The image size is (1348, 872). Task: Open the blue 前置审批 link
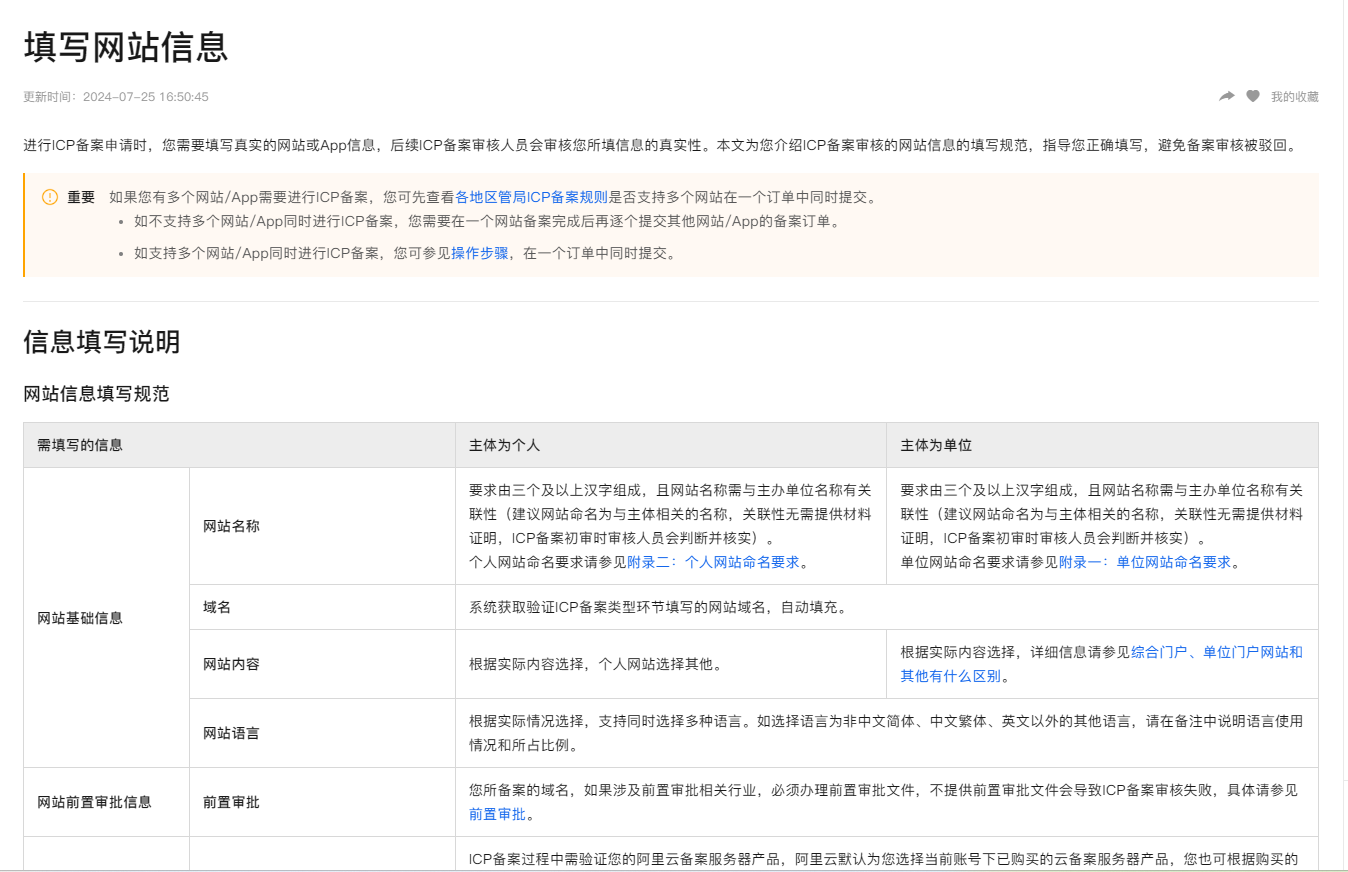tap(497, 814)
